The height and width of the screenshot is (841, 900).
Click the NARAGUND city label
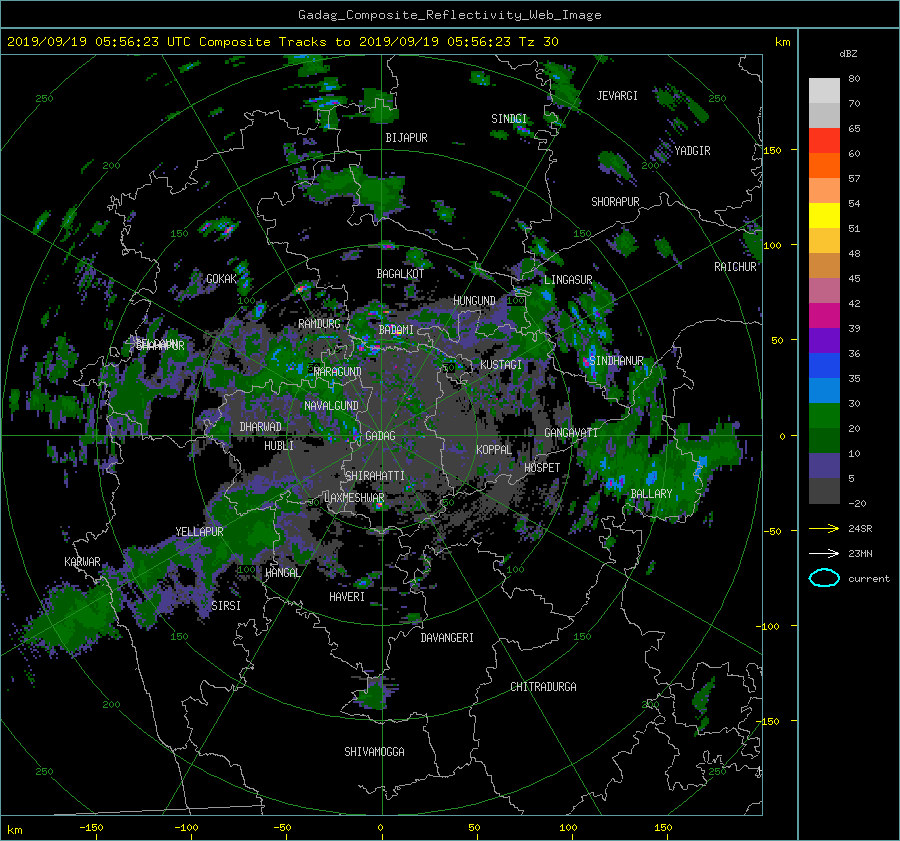pos(338,371)
